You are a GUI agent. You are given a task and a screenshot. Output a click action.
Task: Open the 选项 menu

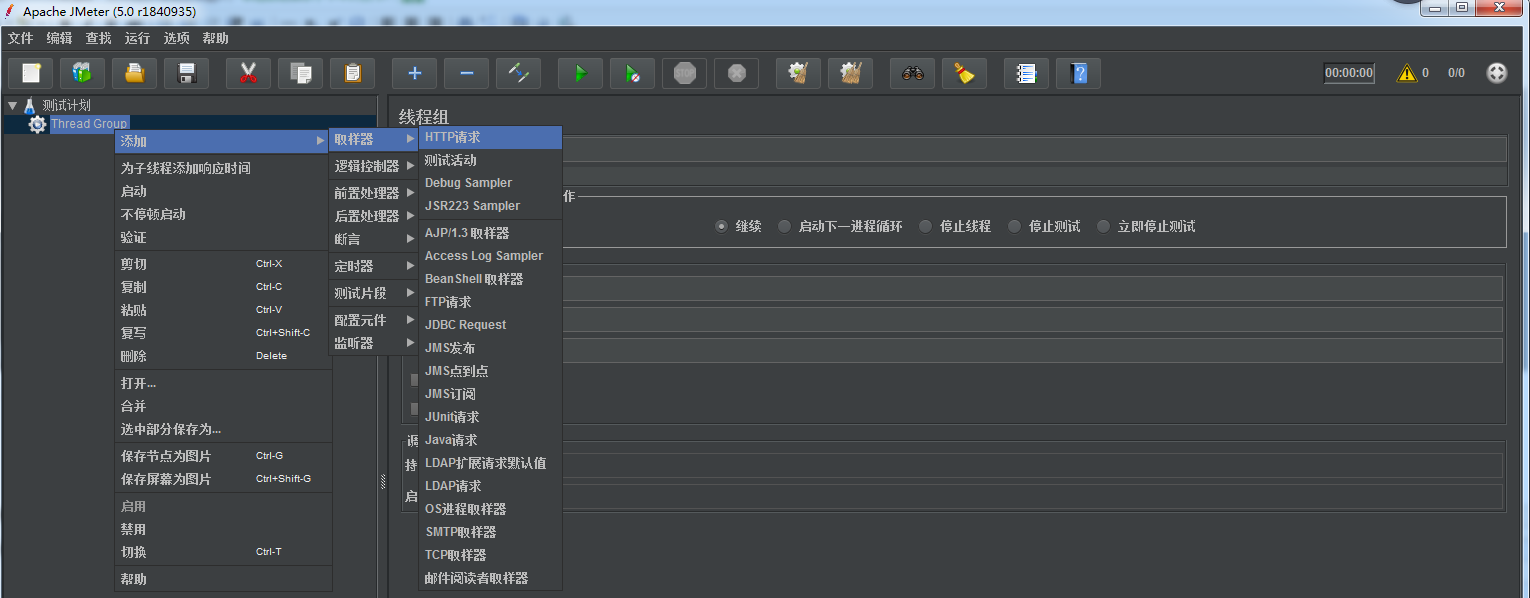(176, 38)
